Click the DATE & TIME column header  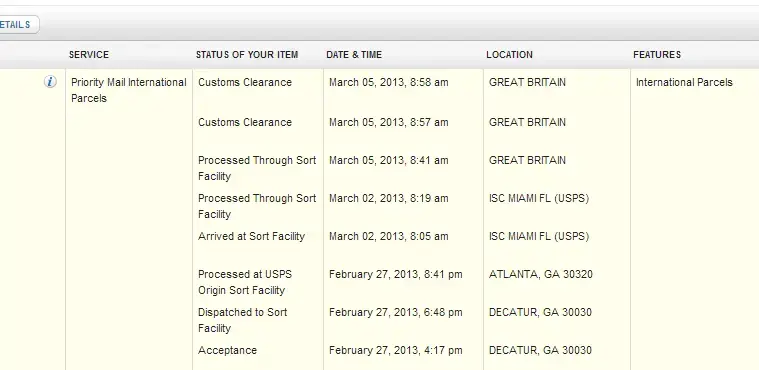[x=354, y=55]
